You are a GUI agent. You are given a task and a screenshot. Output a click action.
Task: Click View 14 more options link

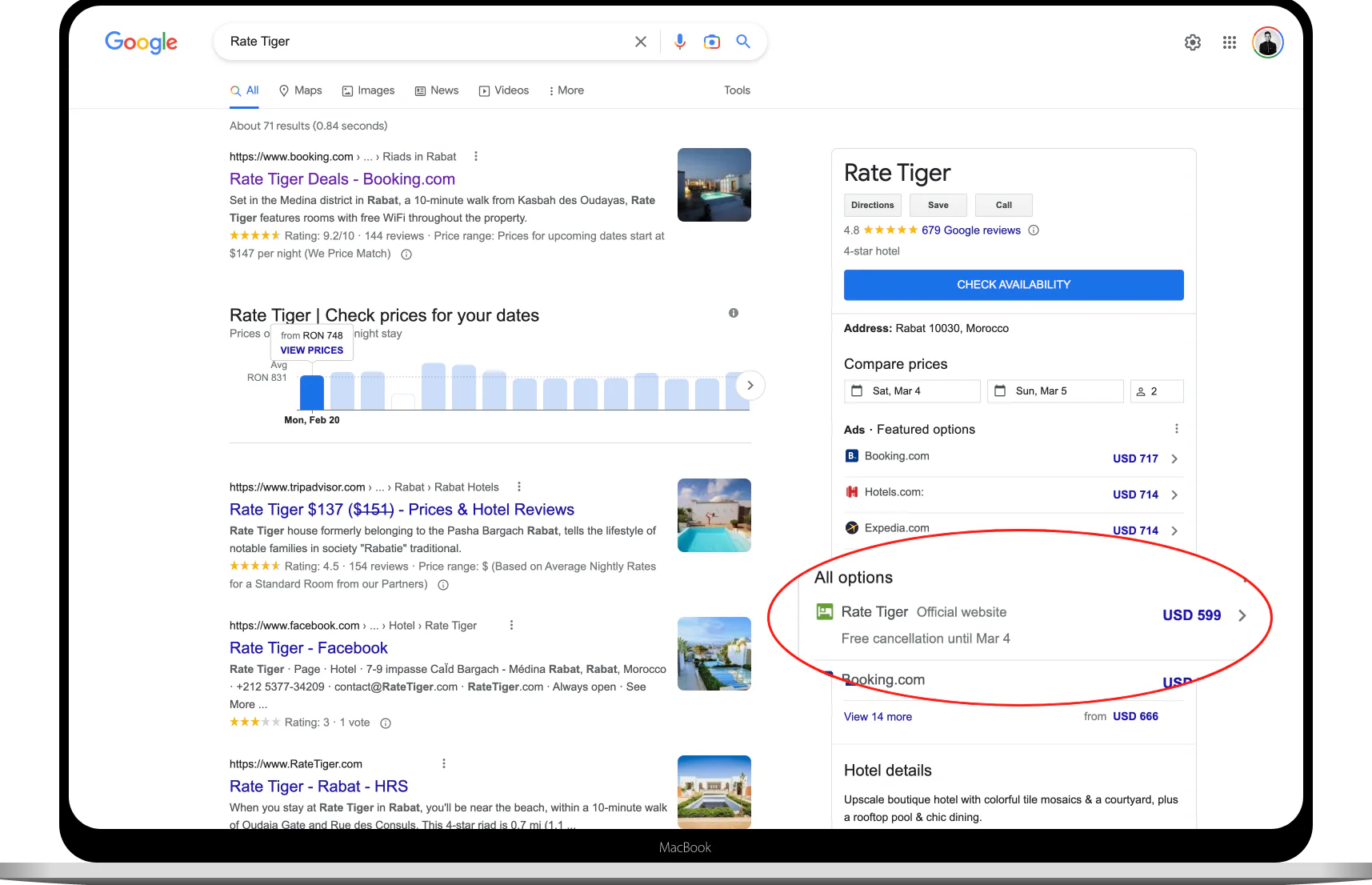(878, 717)
